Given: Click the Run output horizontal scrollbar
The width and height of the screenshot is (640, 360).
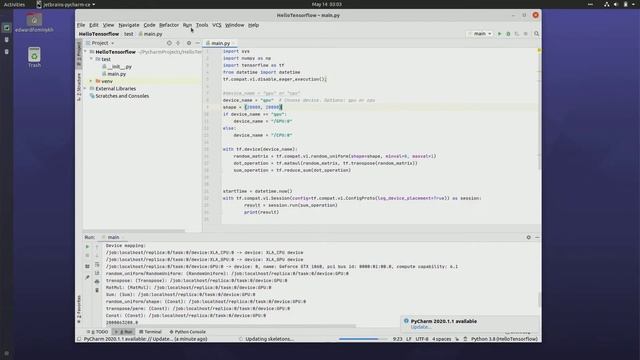Looking at the screenshot, I should [x=231, y=326].
